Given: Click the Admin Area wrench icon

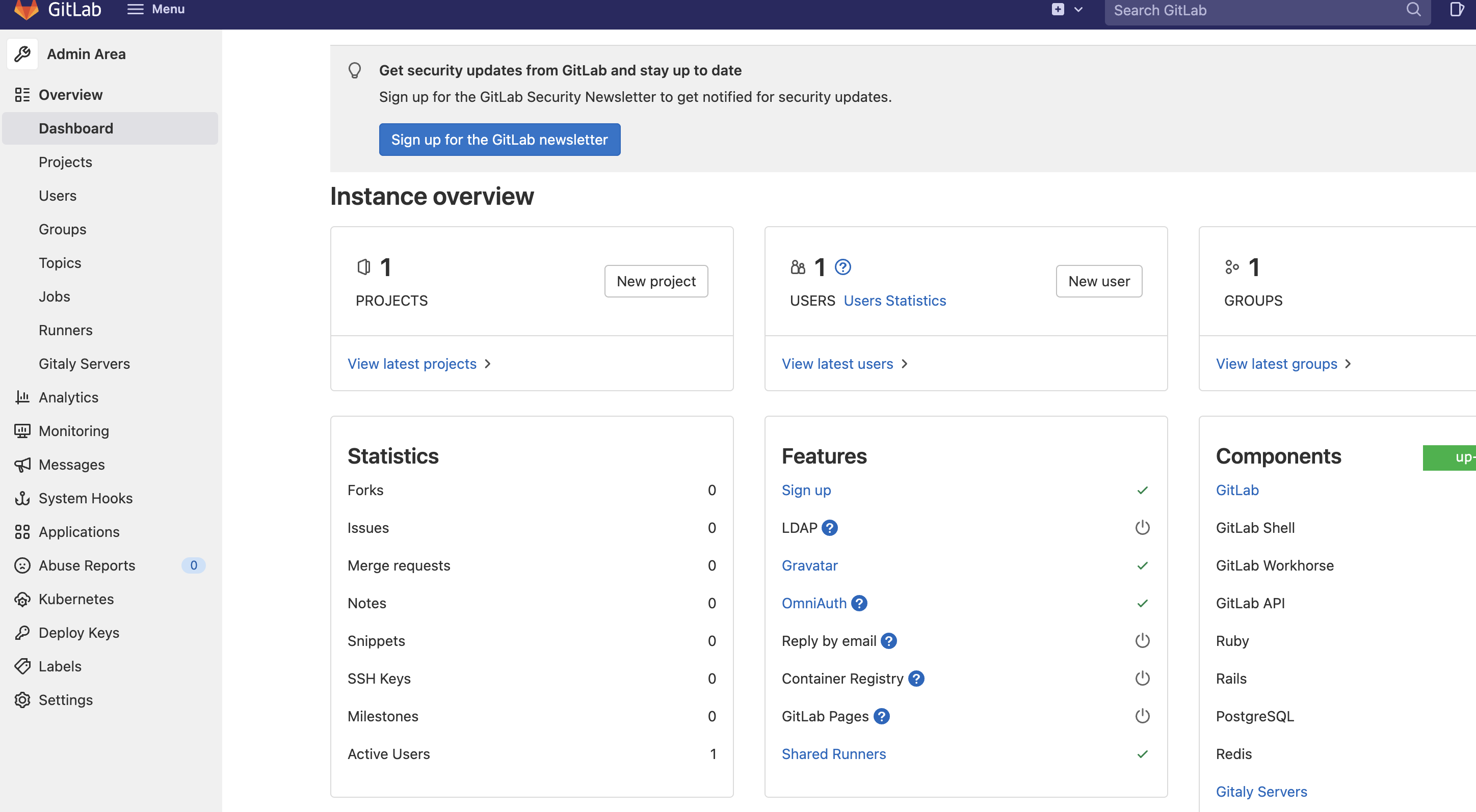Looking at the screenshot, I should [x=22, y=54].
